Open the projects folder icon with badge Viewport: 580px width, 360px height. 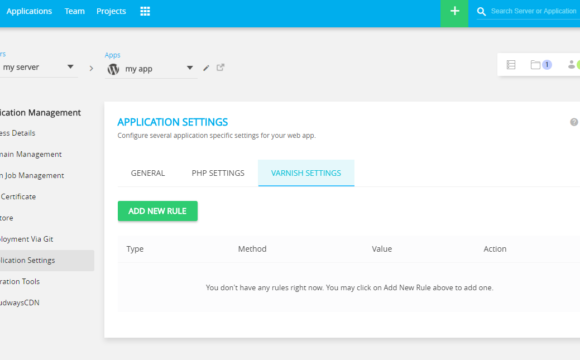click(x=541, y=65)
